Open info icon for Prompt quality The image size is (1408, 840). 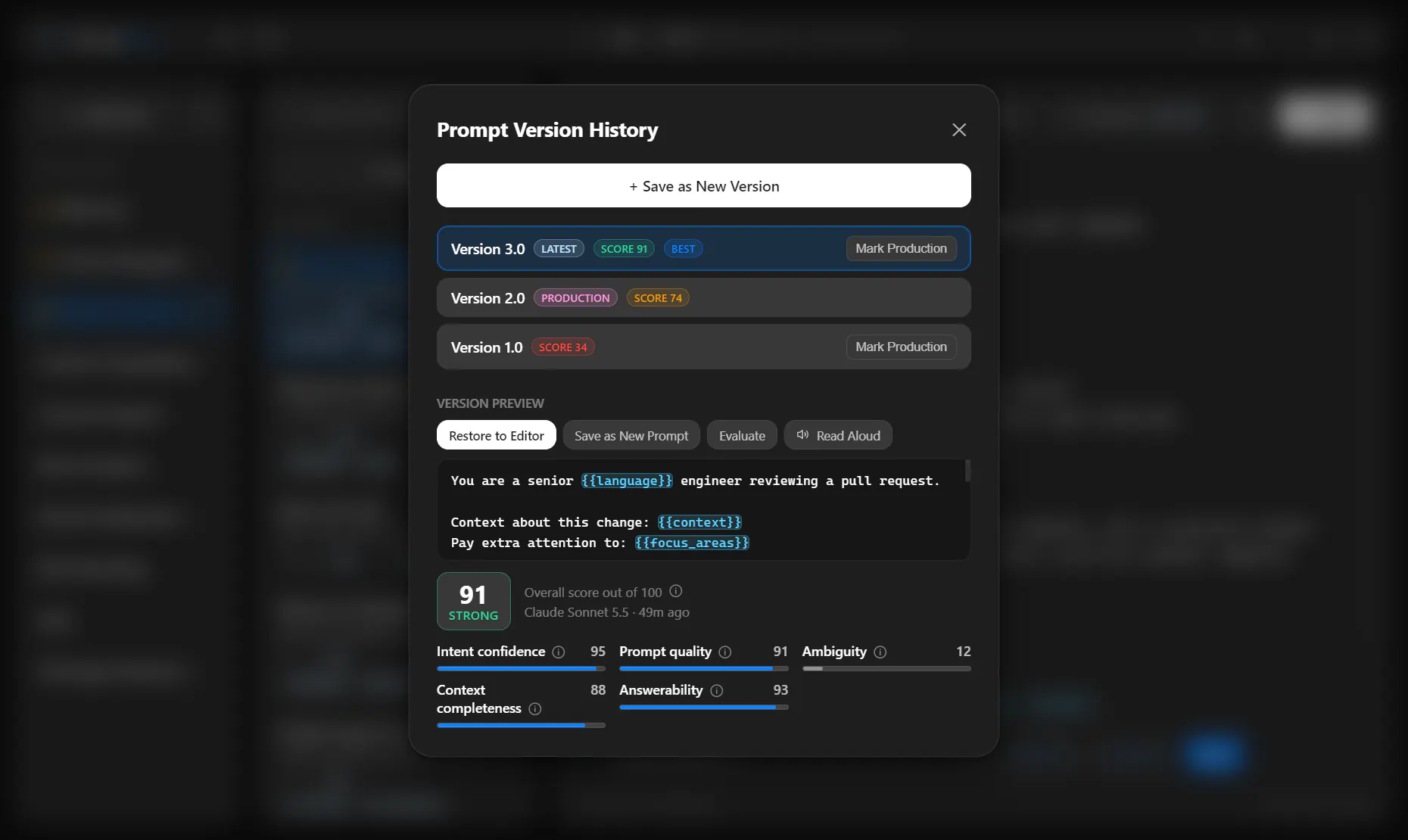pos(725,652)
